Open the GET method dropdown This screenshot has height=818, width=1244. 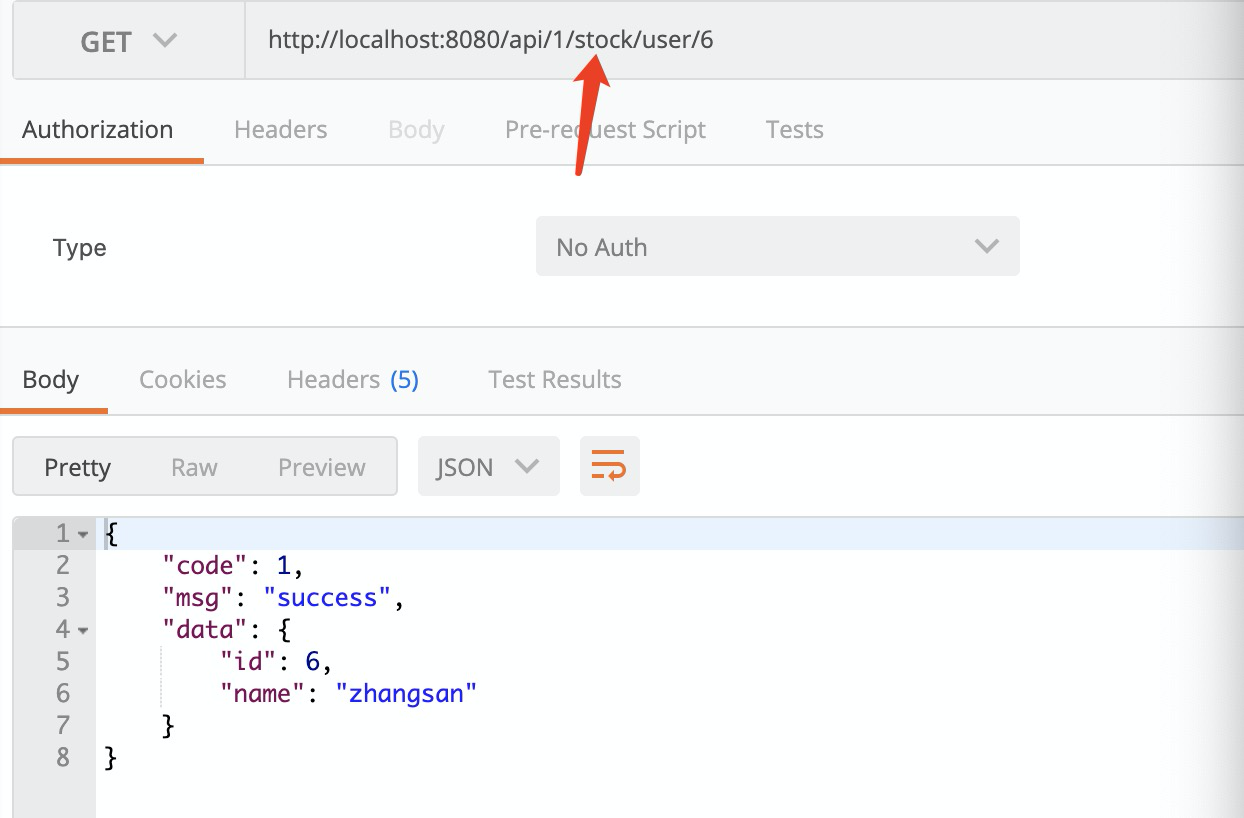[x=128, y=42]
